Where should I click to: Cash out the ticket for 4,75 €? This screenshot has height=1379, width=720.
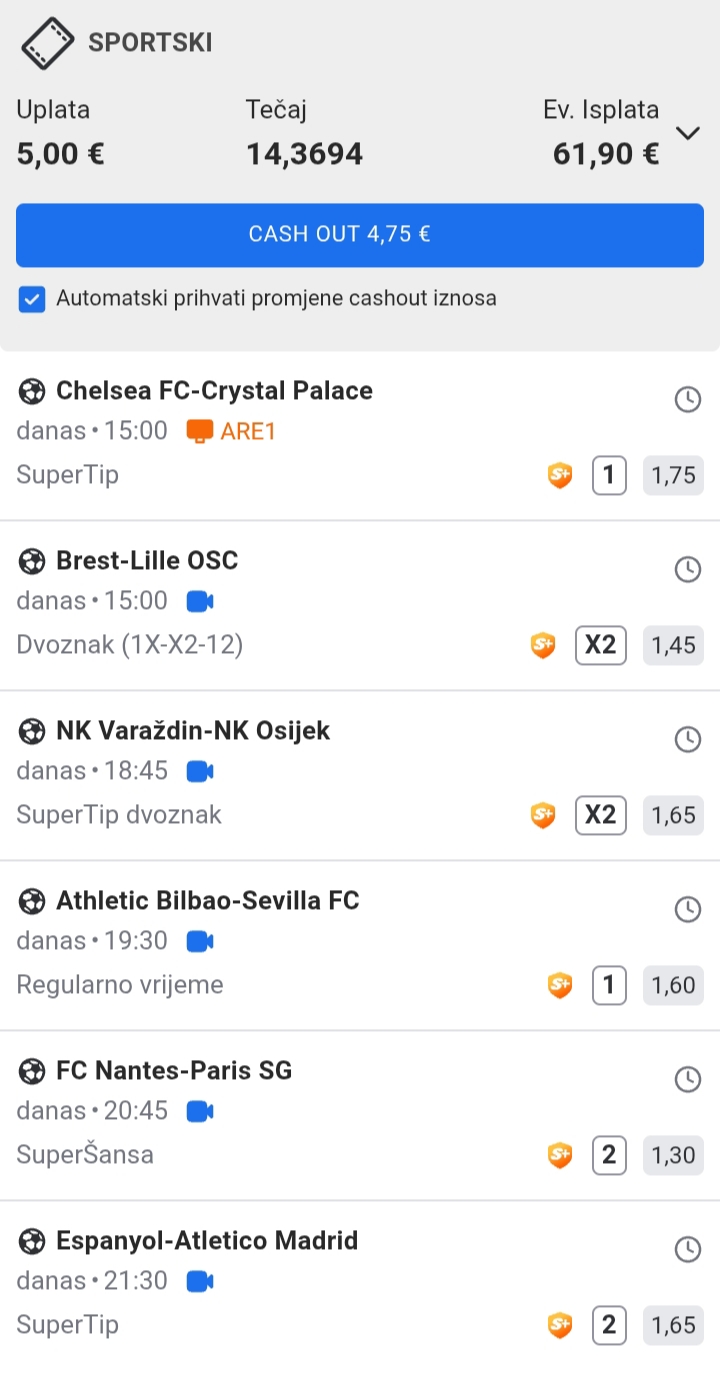(360, 235)
